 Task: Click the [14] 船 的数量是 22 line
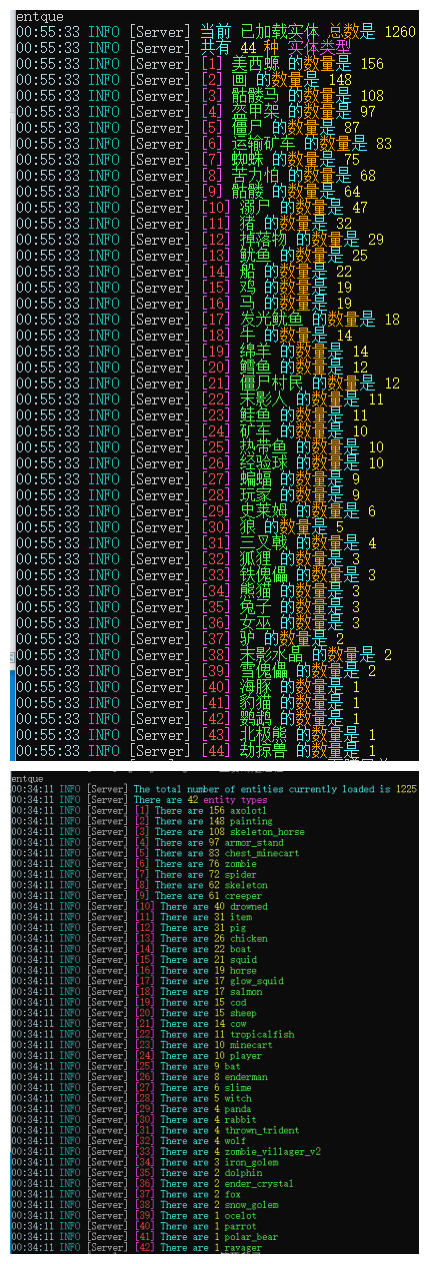[x=184, y=271]
